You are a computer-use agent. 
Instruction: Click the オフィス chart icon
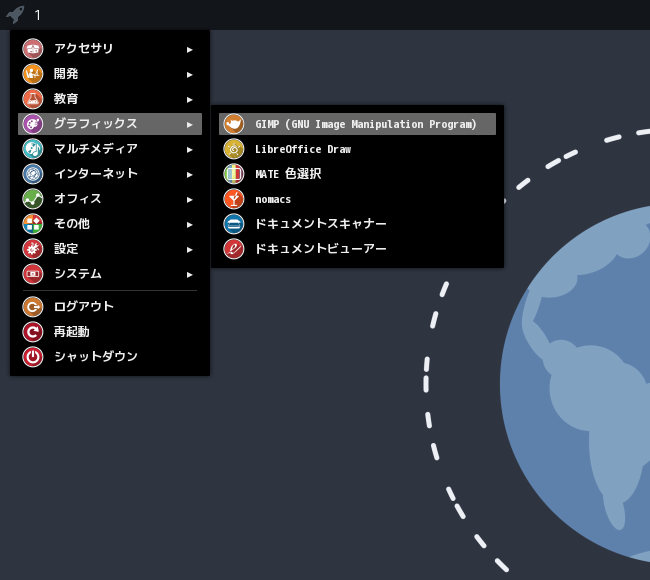33,199
